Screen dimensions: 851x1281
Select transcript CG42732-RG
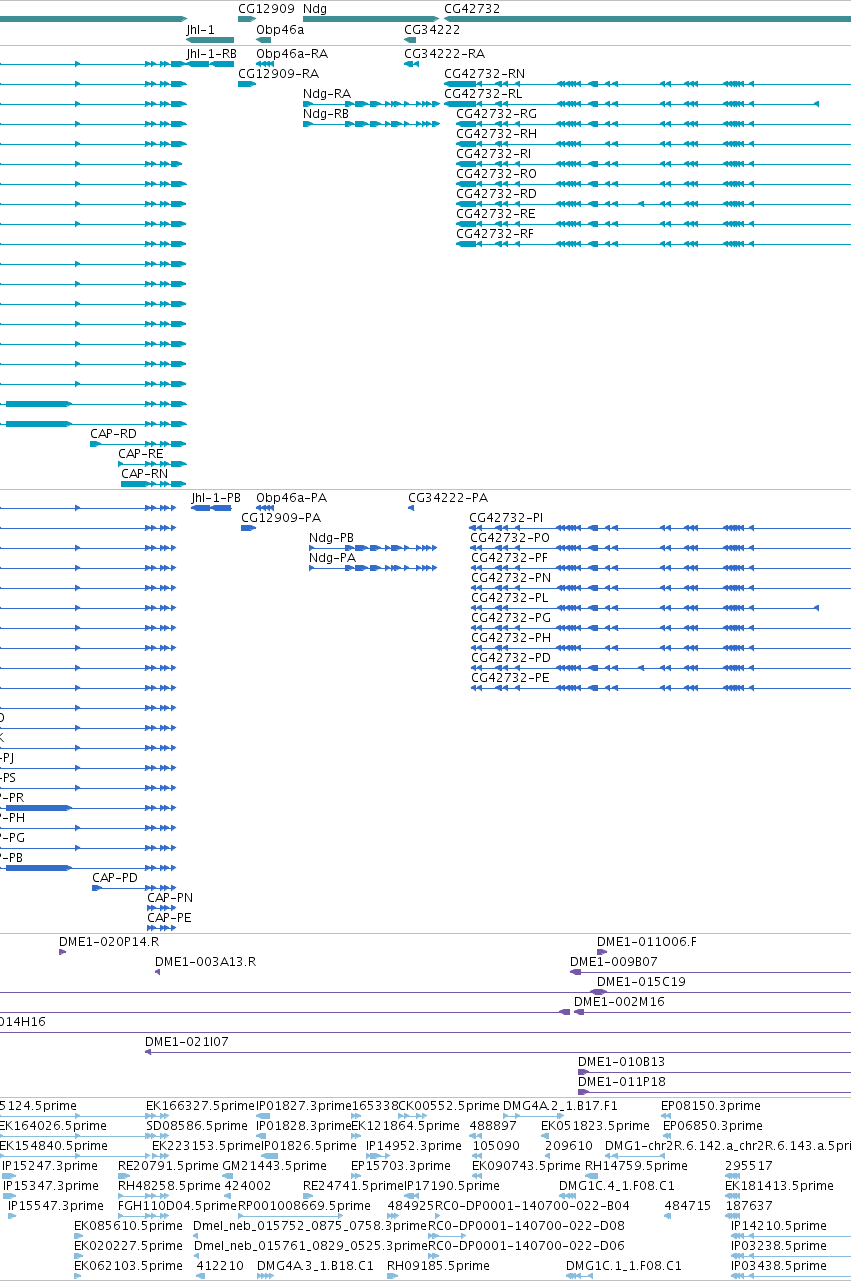tap(496, 114)
